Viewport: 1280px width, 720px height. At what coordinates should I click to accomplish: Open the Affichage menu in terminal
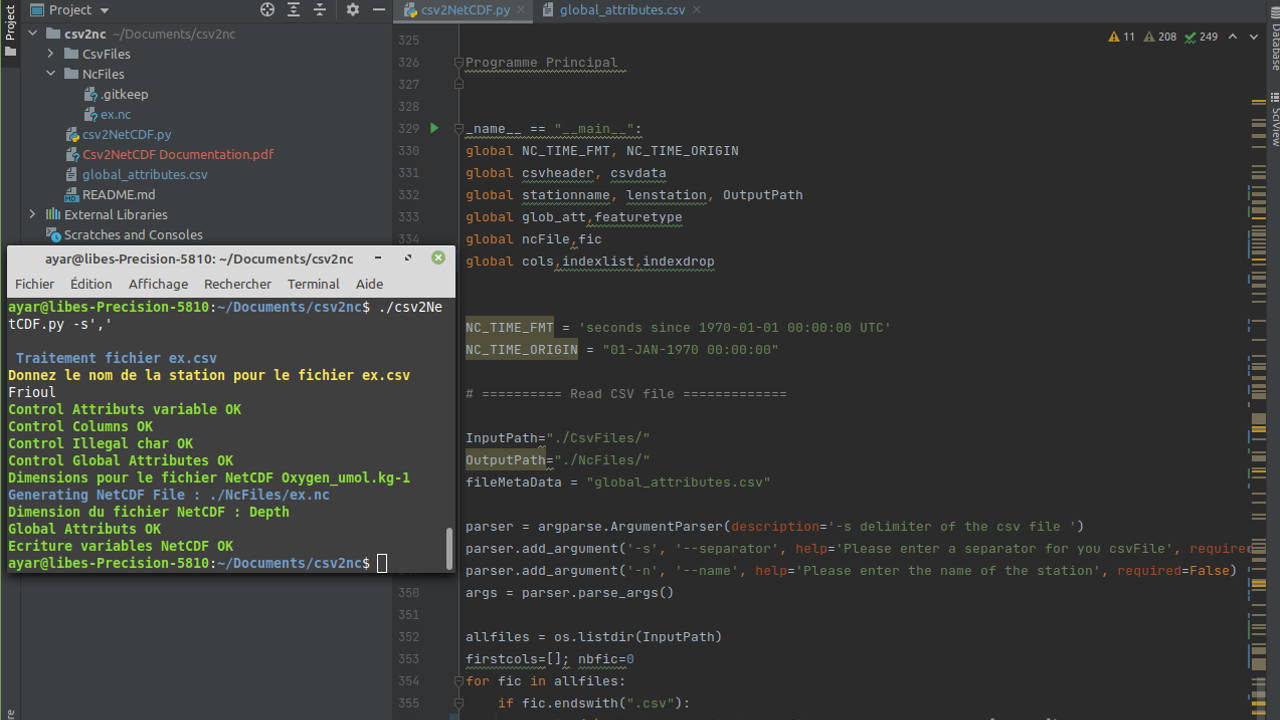(158, 284)
